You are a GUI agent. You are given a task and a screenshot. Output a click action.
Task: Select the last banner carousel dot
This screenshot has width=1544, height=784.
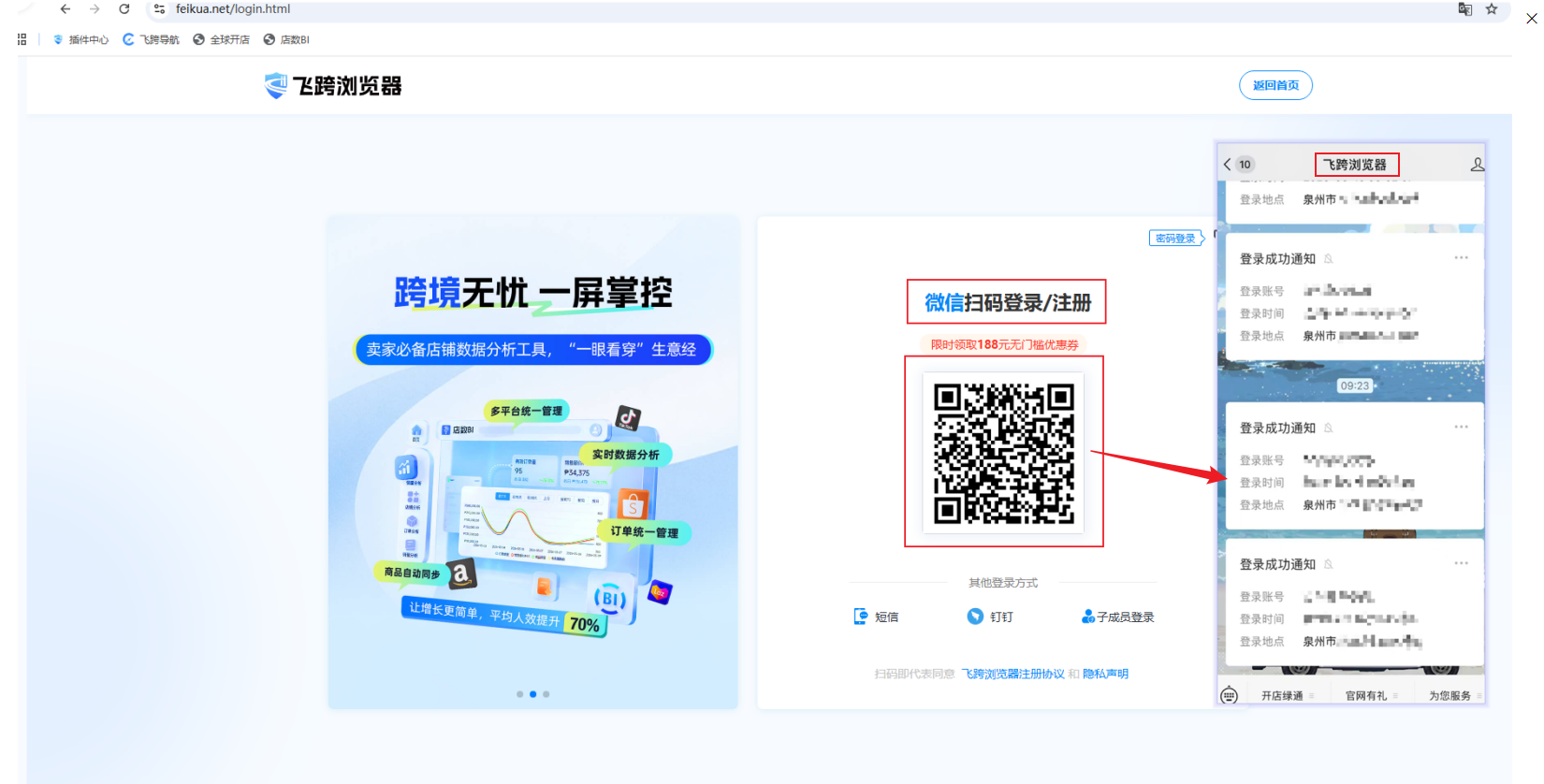(546, 694)
